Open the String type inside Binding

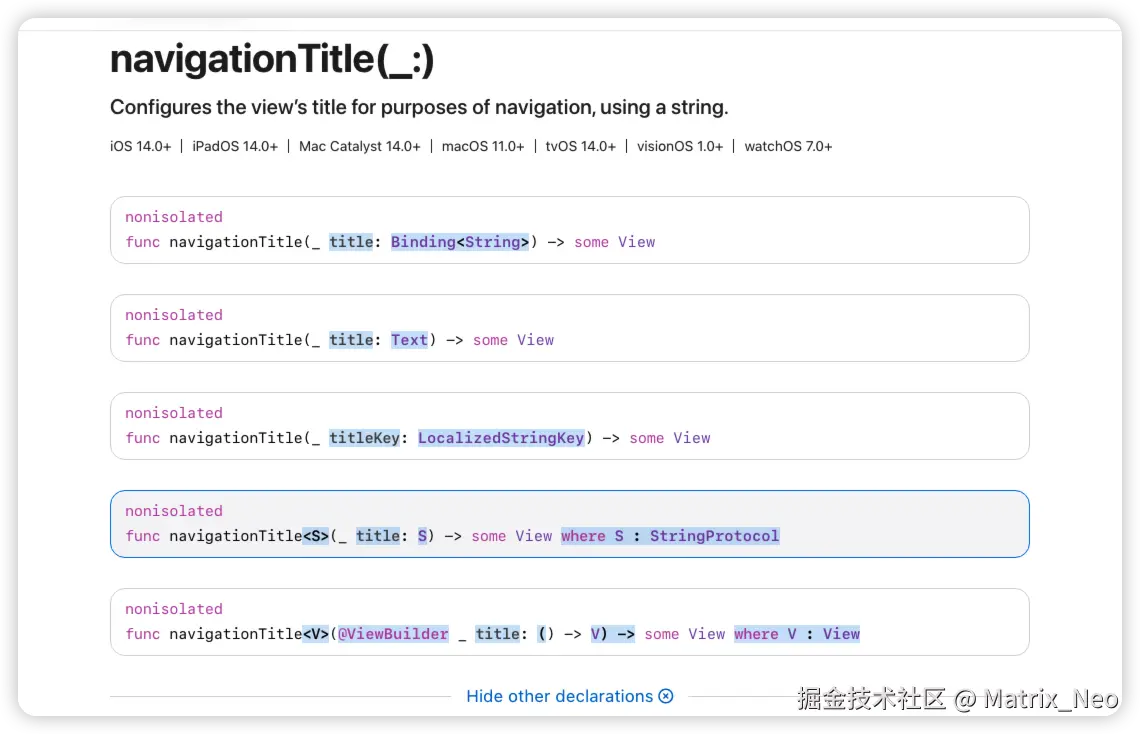click(x=492, y=242)
